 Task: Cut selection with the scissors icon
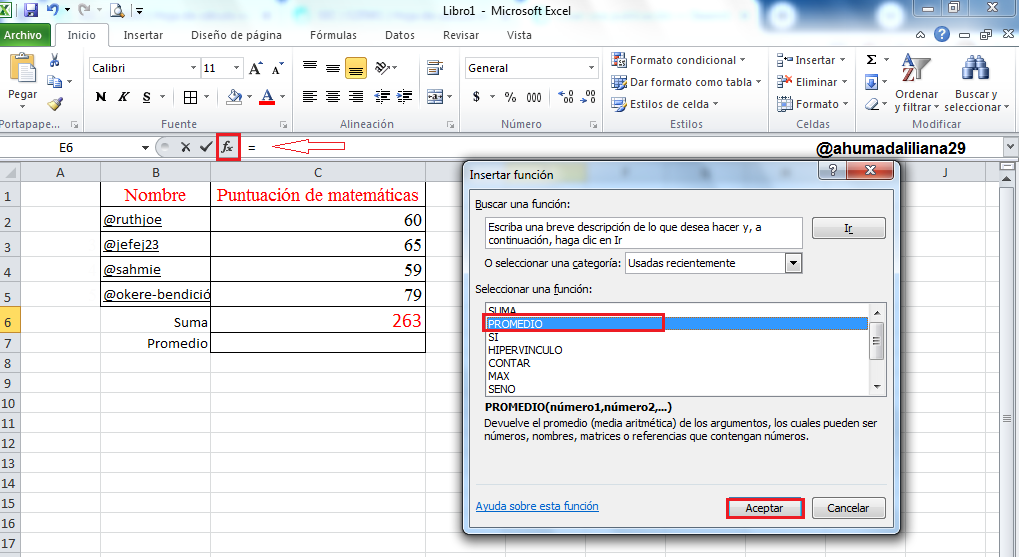(55, 60)
